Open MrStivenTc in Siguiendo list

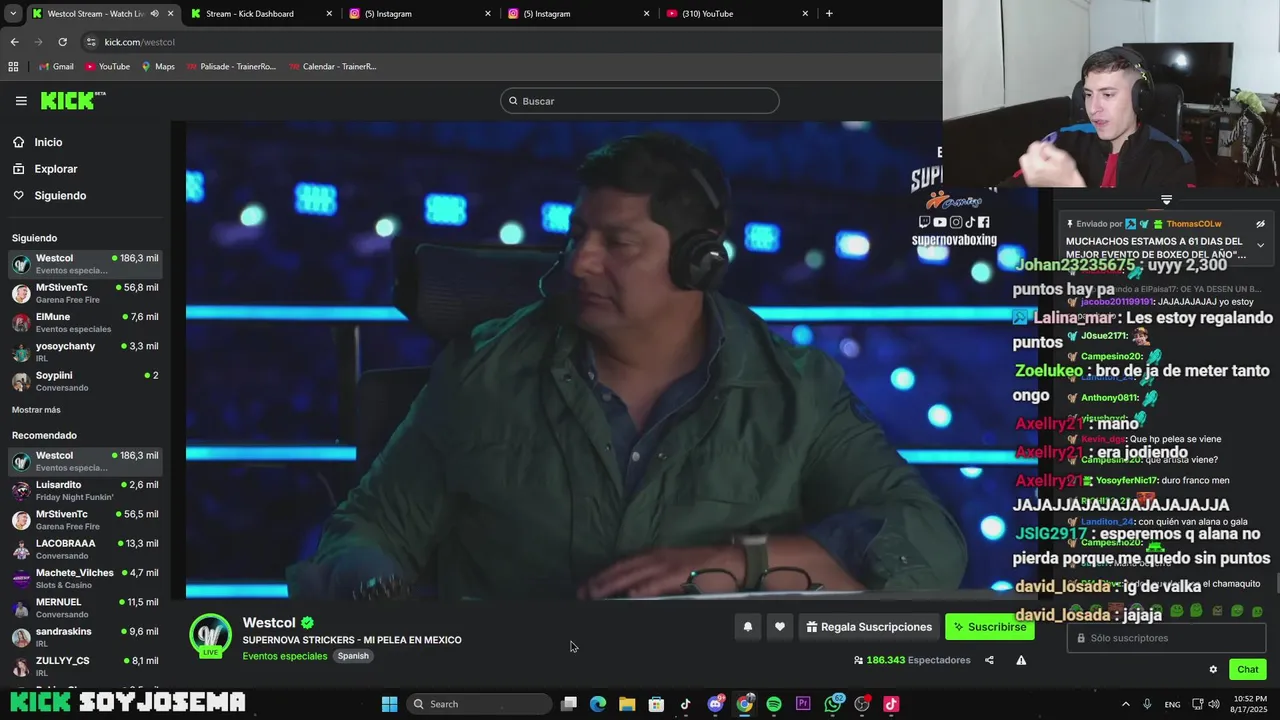pyautogui.click(x=85, y=293)
